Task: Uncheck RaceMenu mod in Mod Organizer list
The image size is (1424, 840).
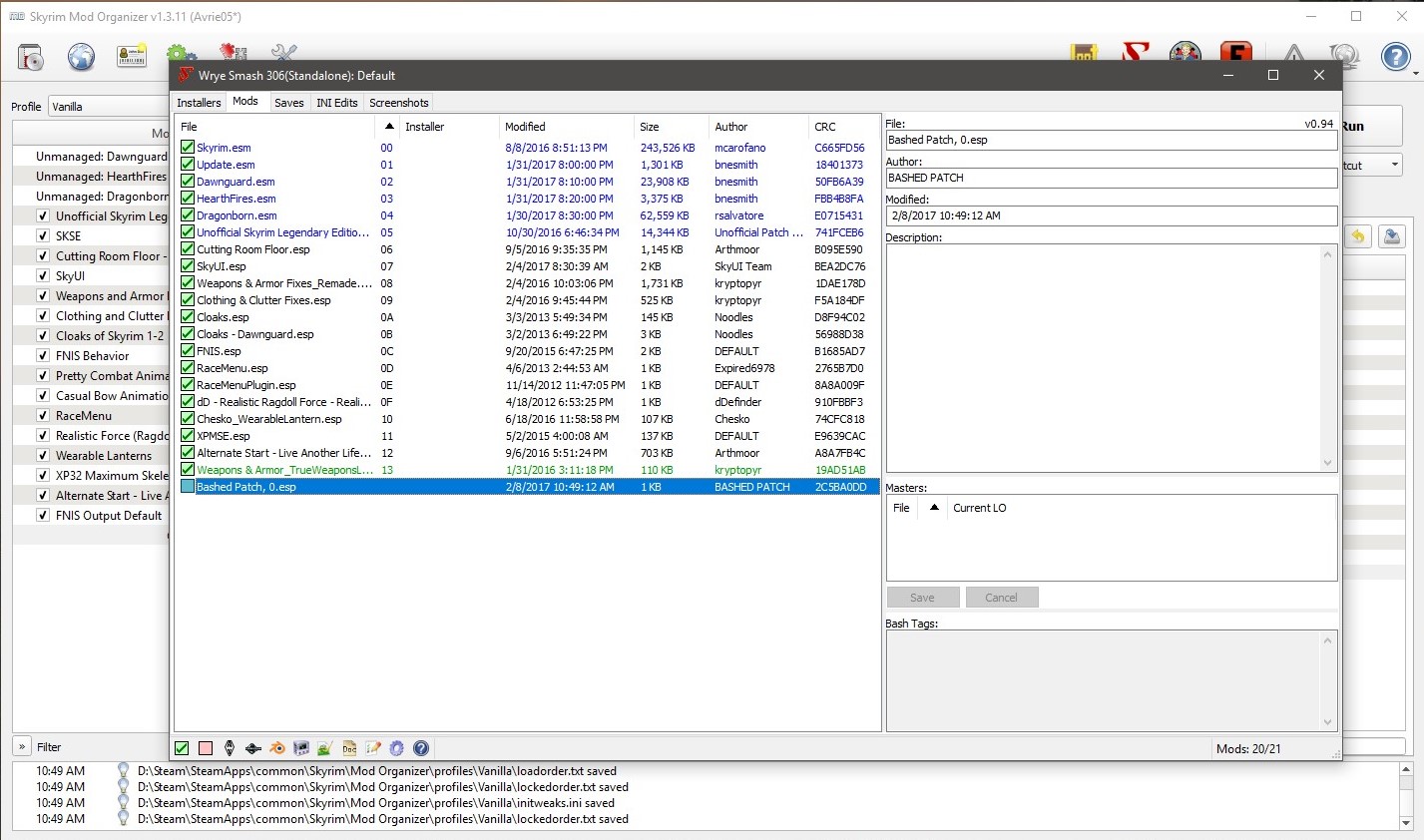Action: [x=43, y=416]
